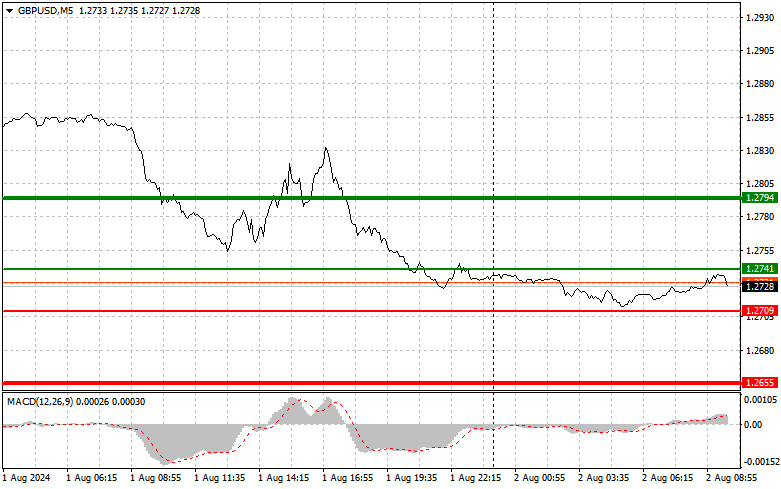Select the thin red line at 1.2709
The image size is (781, 489).
pyautogui.click(x=372, y=311)
